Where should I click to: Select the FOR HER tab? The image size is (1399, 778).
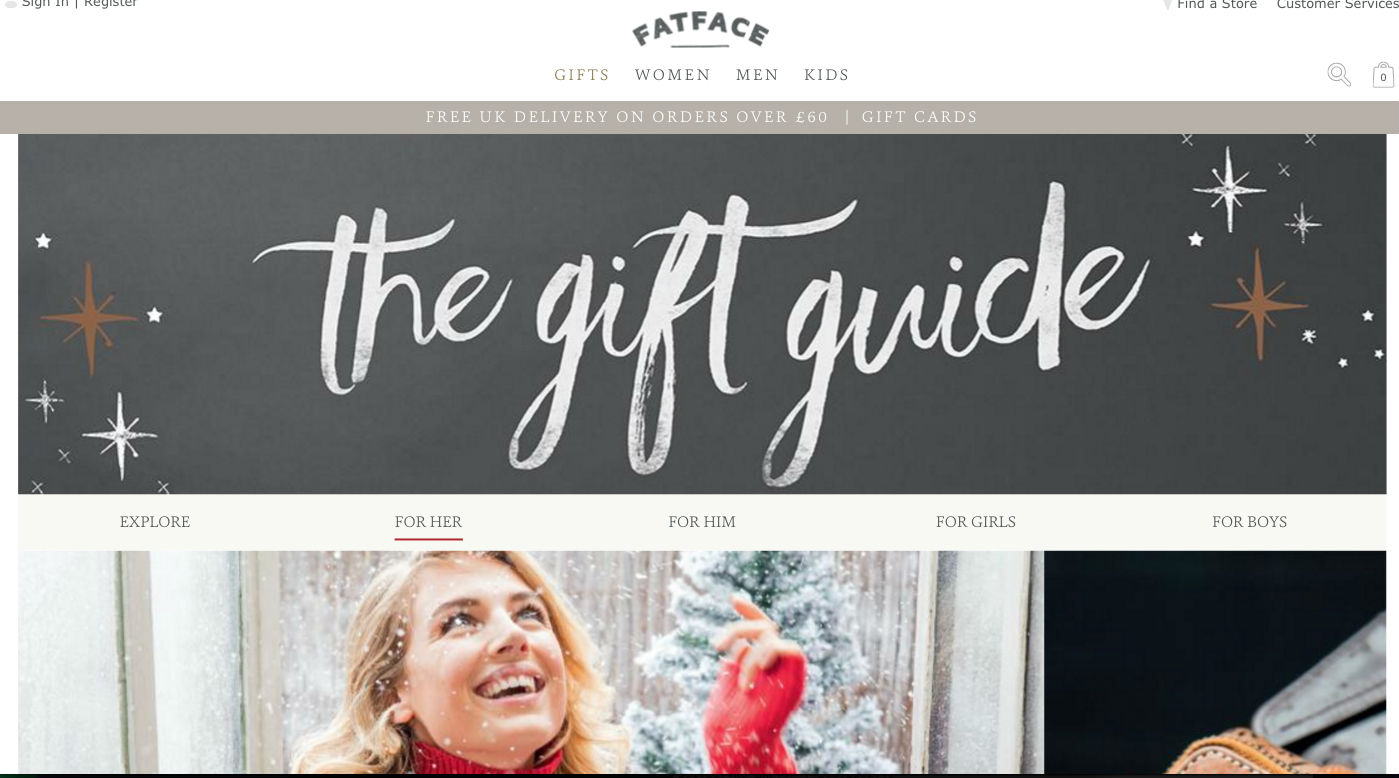tap(428, 522)
